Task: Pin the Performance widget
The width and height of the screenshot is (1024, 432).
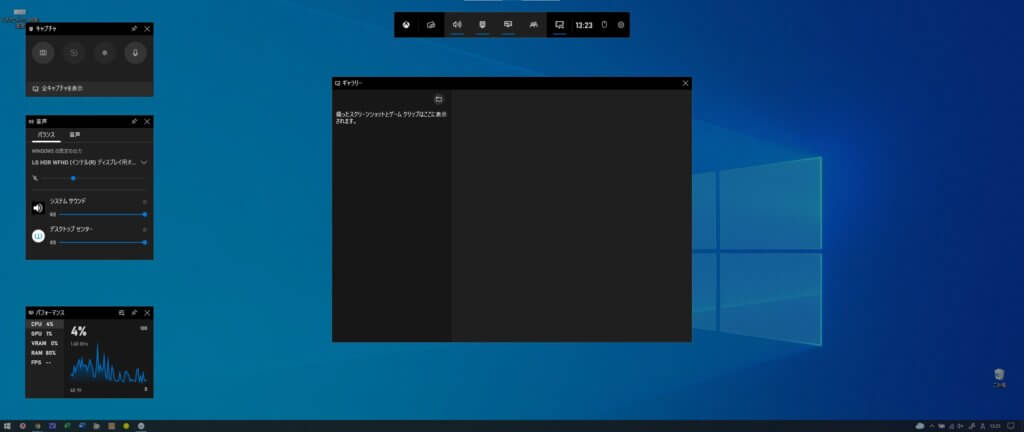Action: [x=134, y=313]
